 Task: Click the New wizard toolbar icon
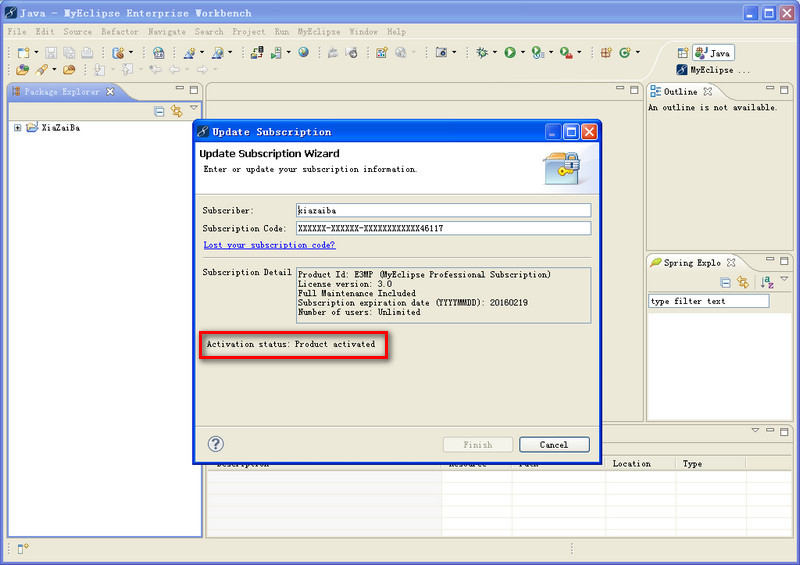click(23, 53)
